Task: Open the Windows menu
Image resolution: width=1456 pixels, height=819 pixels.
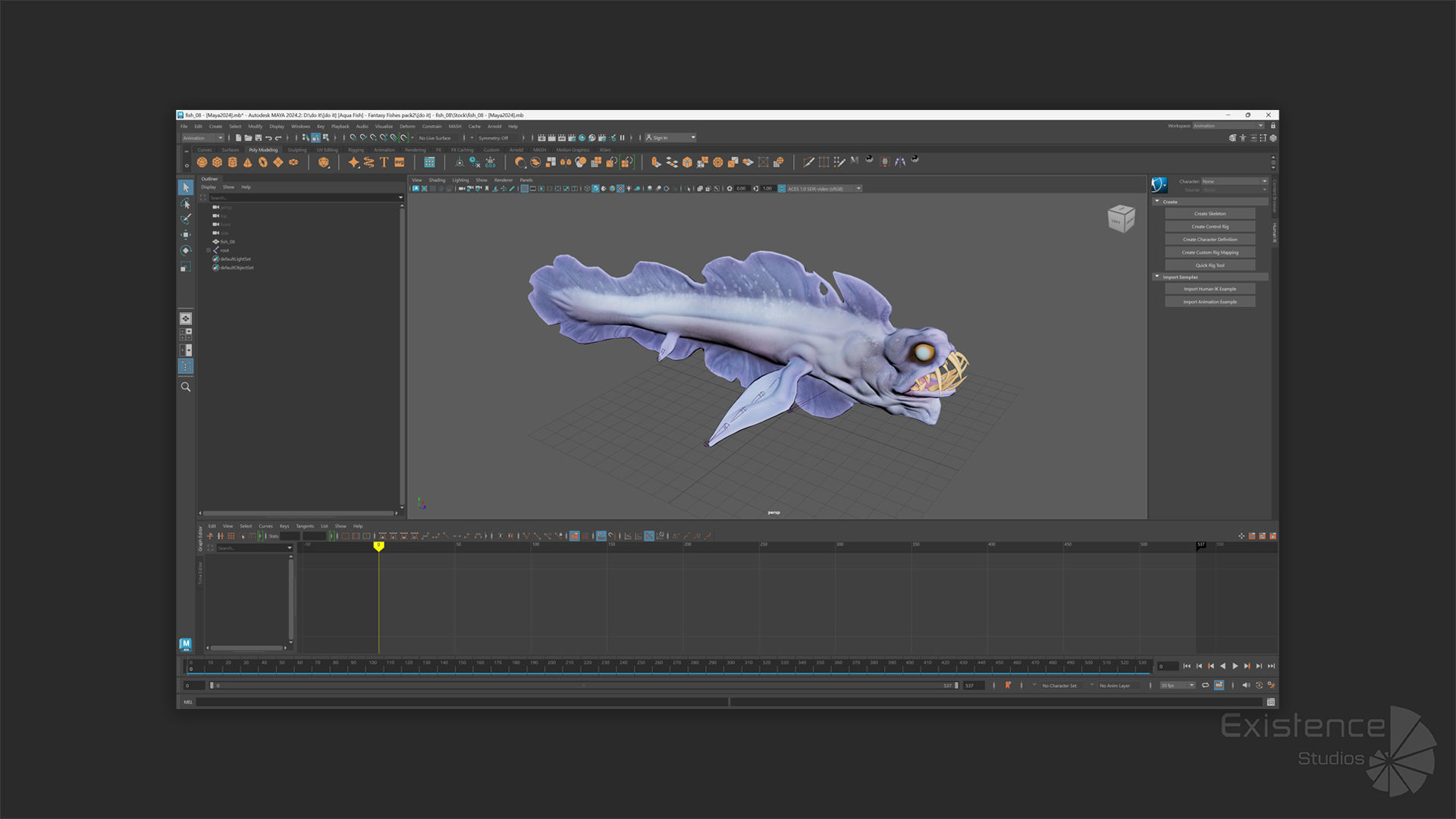Action: point(300,127)
